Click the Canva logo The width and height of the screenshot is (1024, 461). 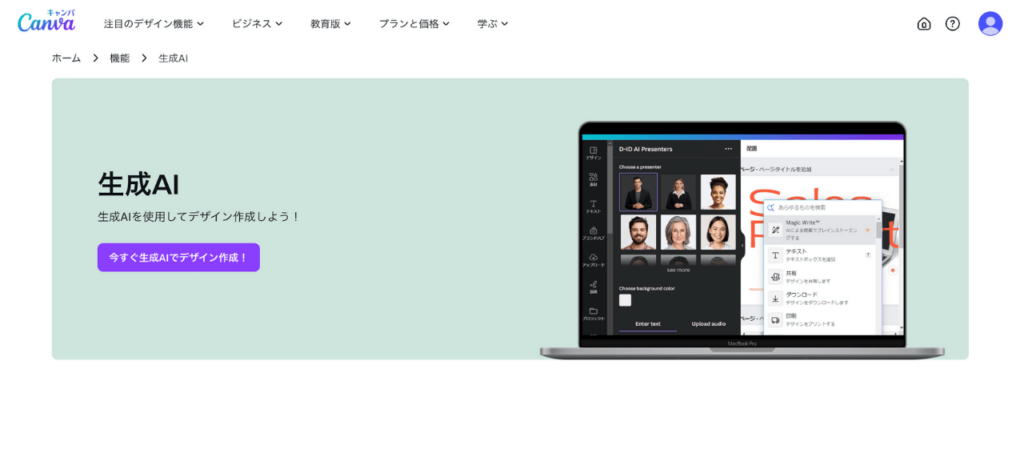point(46,22)
